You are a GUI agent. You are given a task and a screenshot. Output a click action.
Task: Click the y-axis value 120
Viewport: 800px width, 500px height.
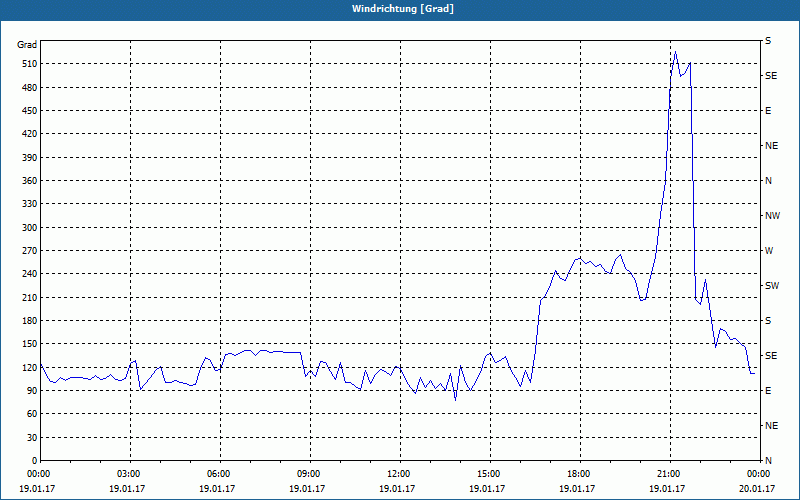click(30, 367)
